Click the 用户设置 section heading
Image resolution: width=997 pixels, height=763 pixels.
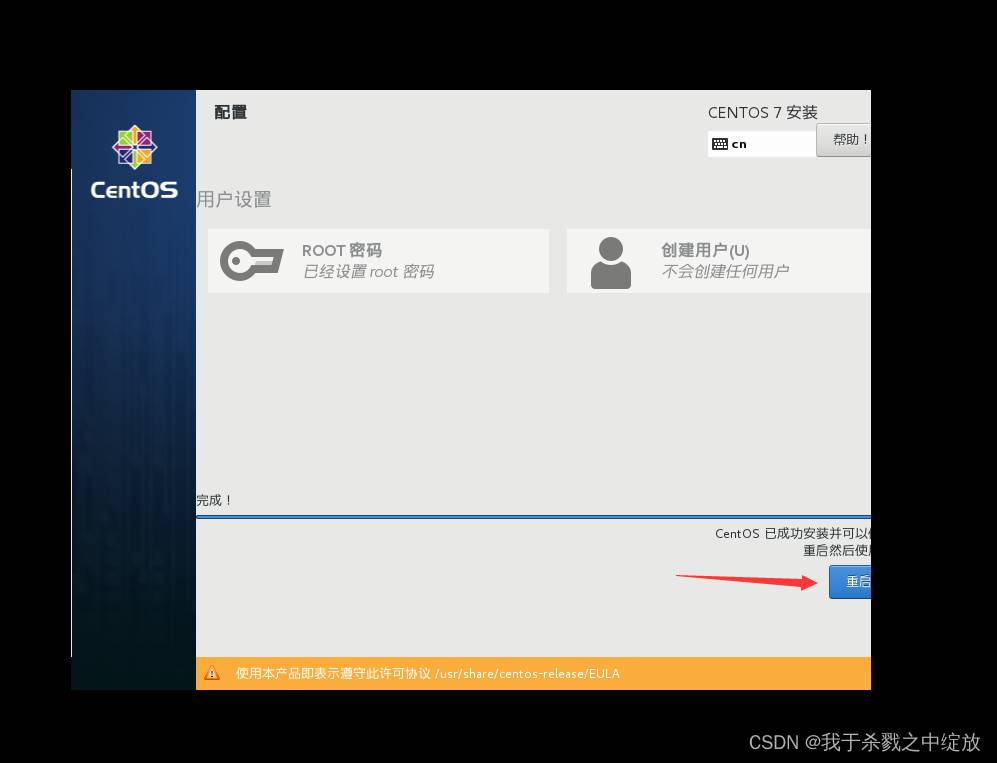coord(234,199)
